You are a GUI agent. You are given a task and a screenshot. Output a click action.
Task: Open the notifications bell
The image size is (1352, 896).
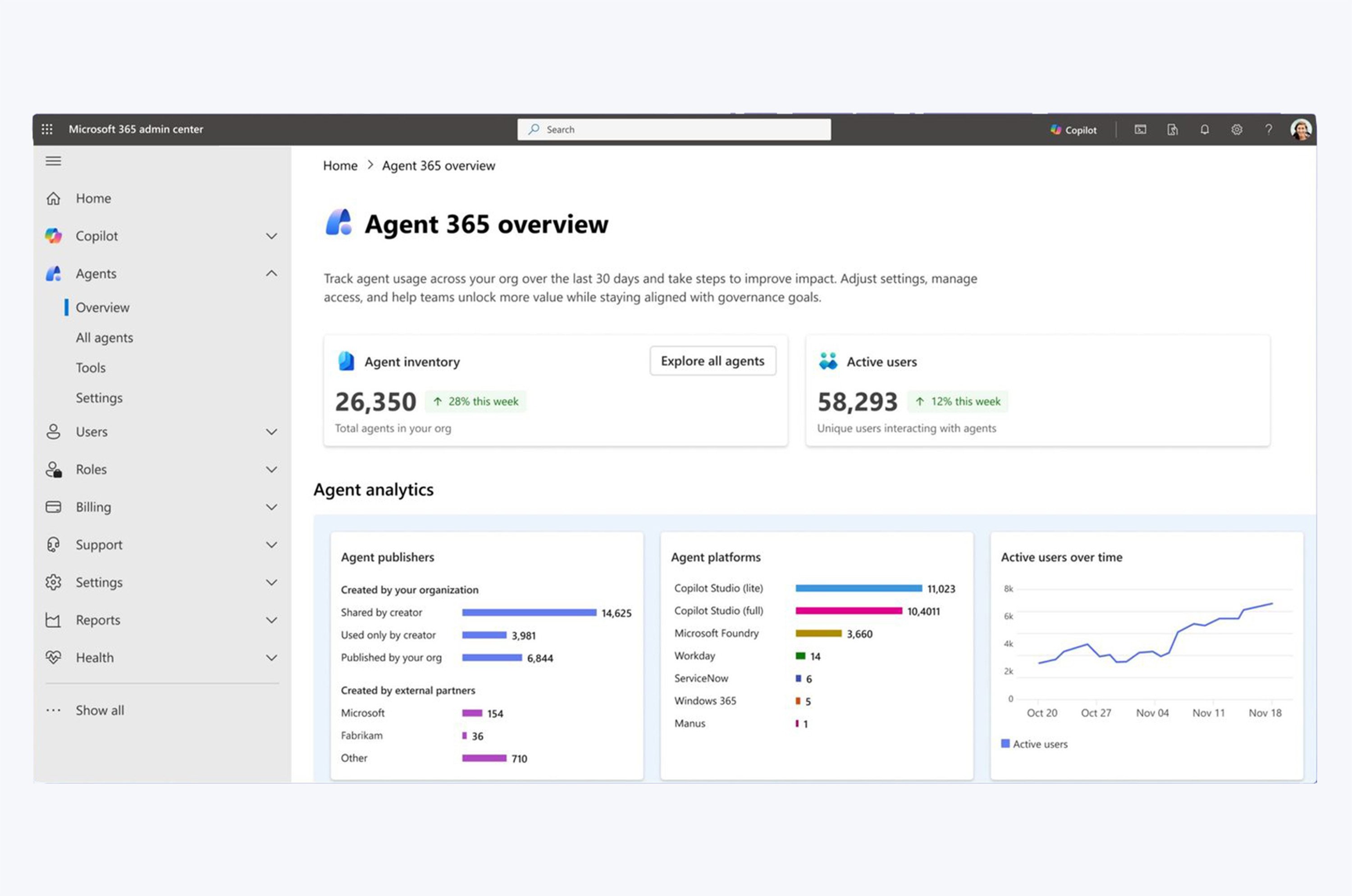click(x=1205, y=130)
